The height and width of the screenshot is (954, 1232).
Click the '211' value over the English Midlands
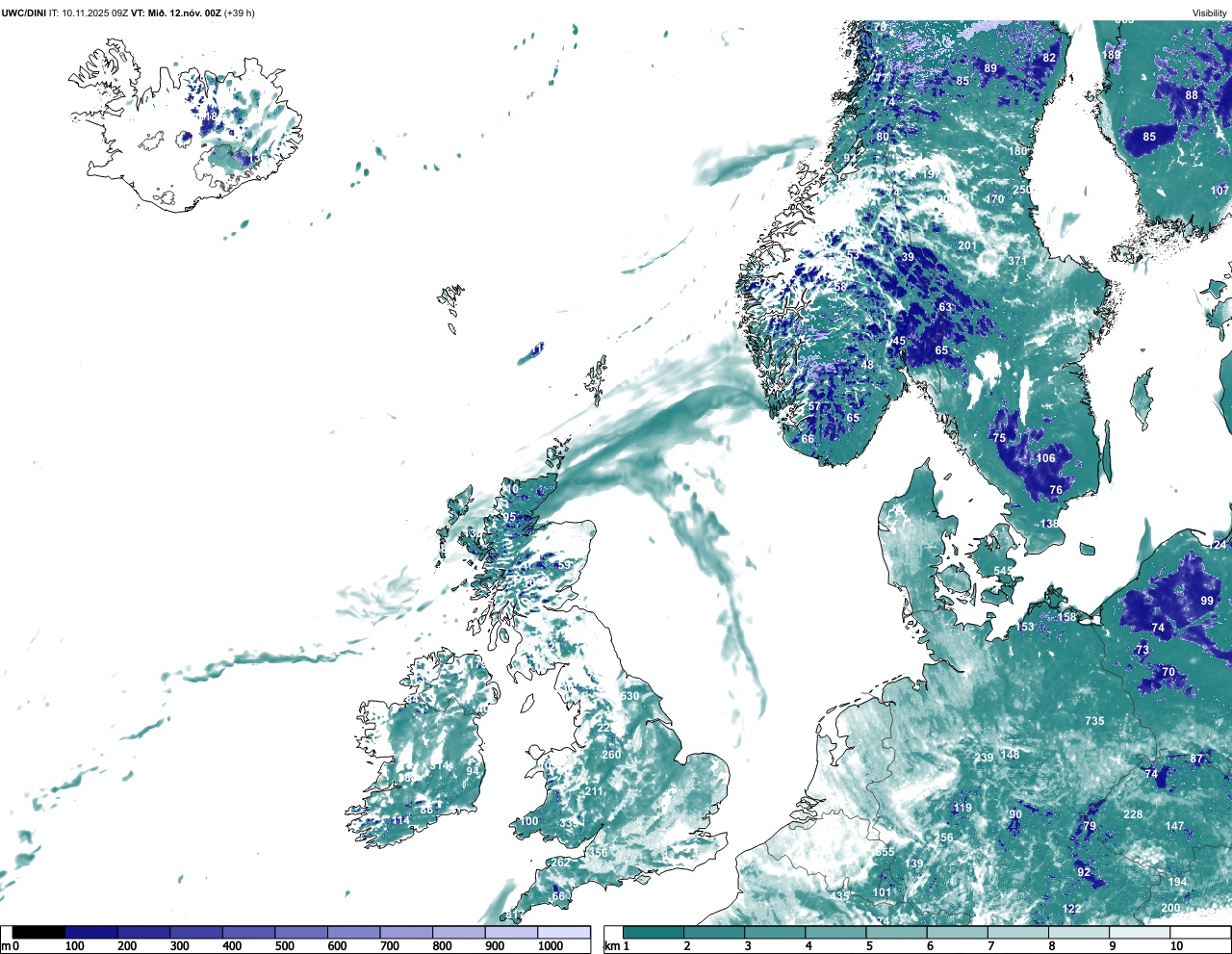pos(594,792)
